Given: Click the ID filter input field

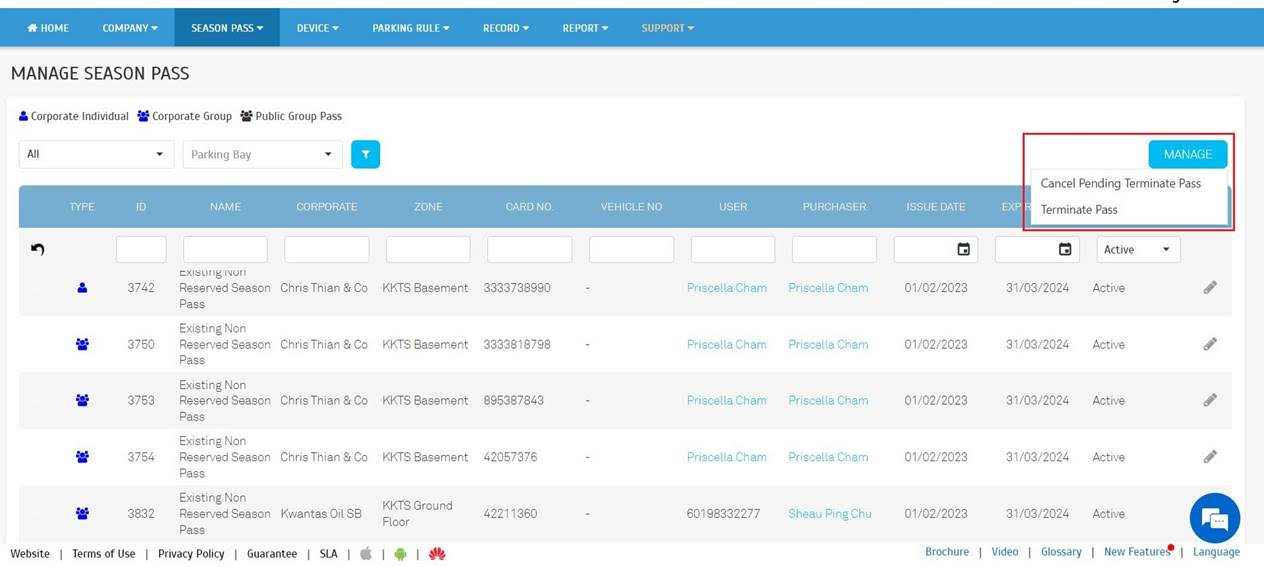Looking at the screenshot, I should click(x=141, y=249).
